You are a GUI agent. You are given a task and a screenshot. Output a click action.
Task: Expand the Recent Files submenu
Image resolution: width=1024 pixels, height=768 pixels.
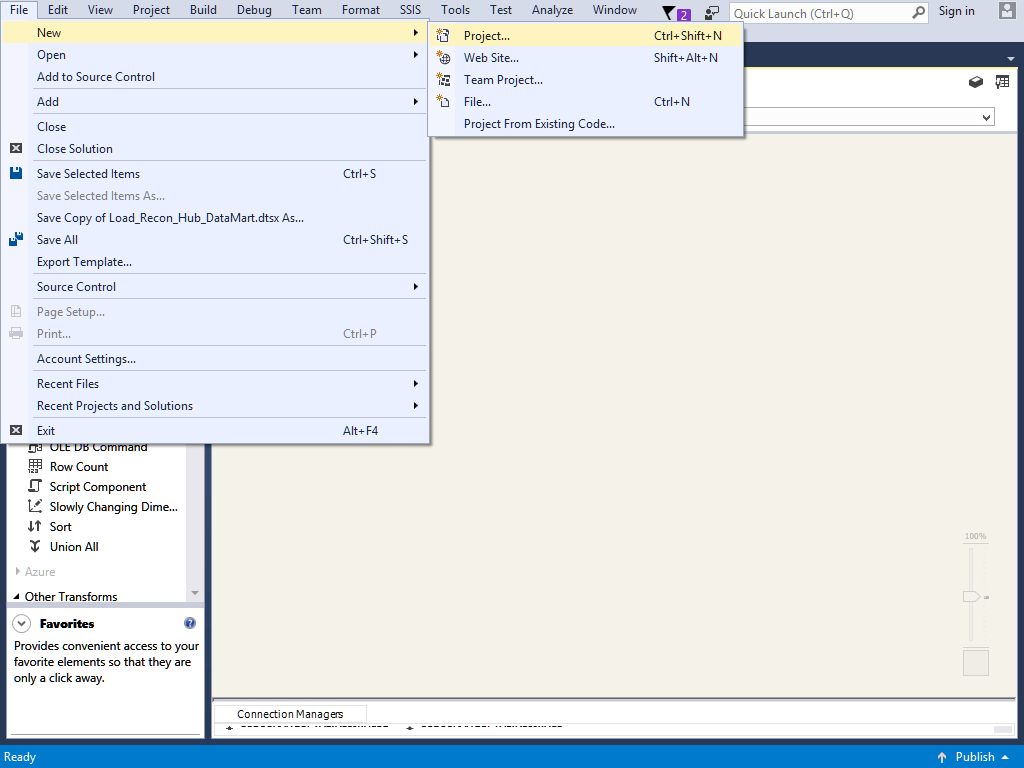click(415, 383)
